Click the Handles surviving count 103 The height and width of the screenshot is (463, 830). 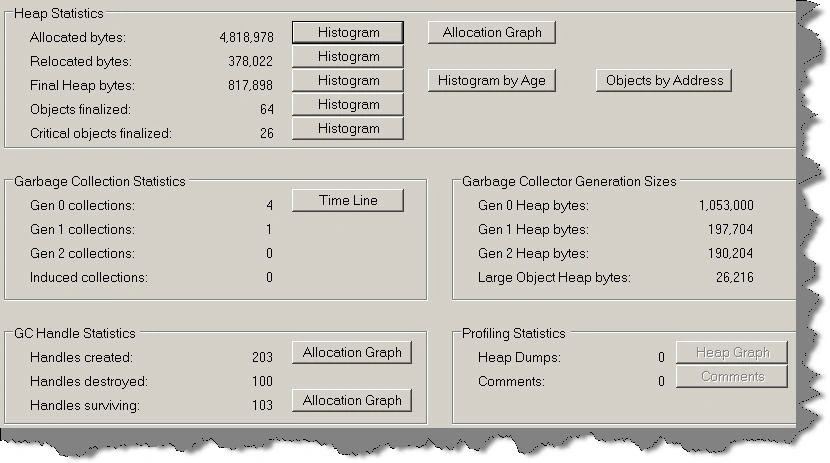click(x=262, y=405)
